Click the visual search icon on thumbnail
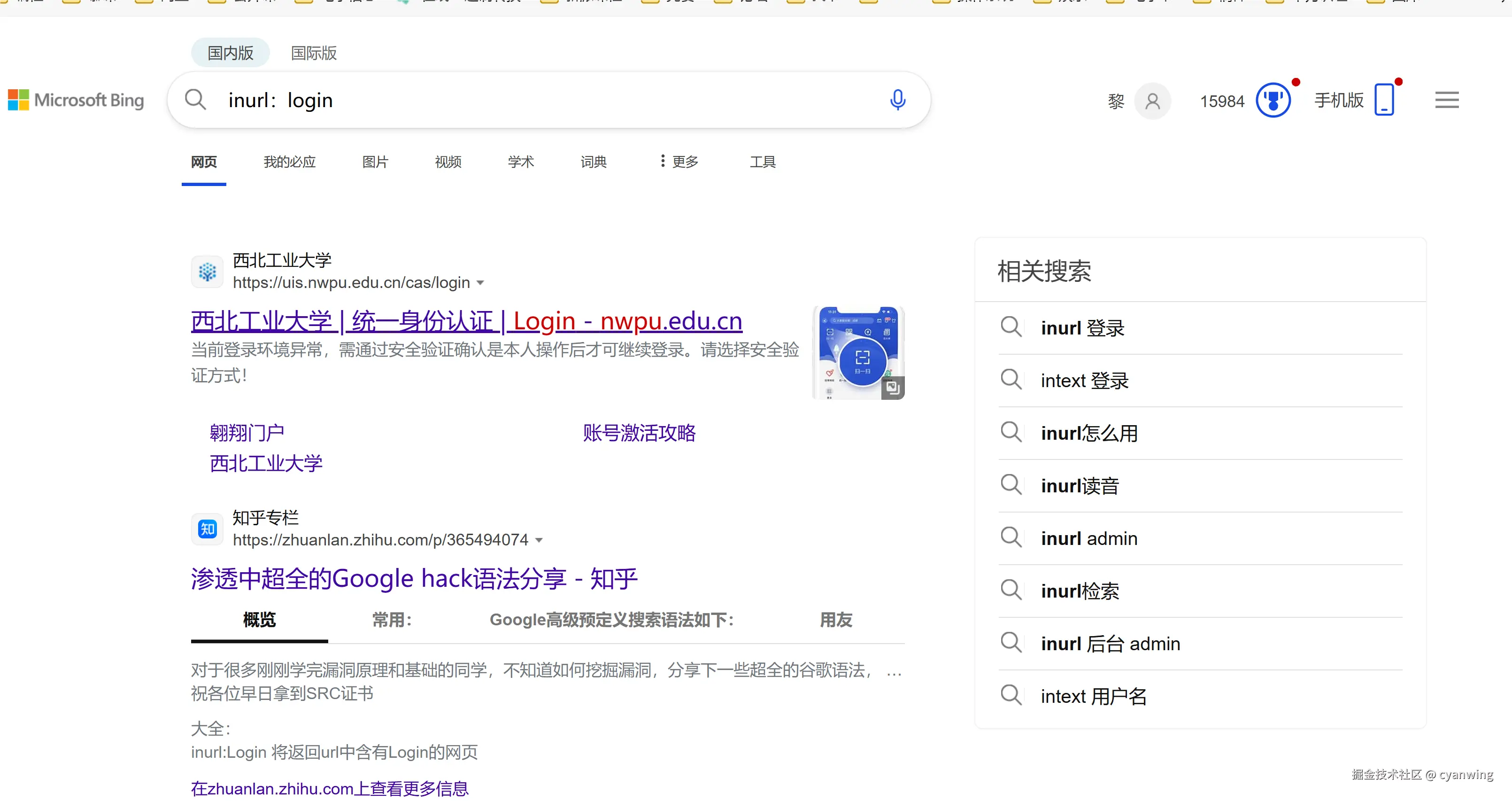 pos(892,388)
